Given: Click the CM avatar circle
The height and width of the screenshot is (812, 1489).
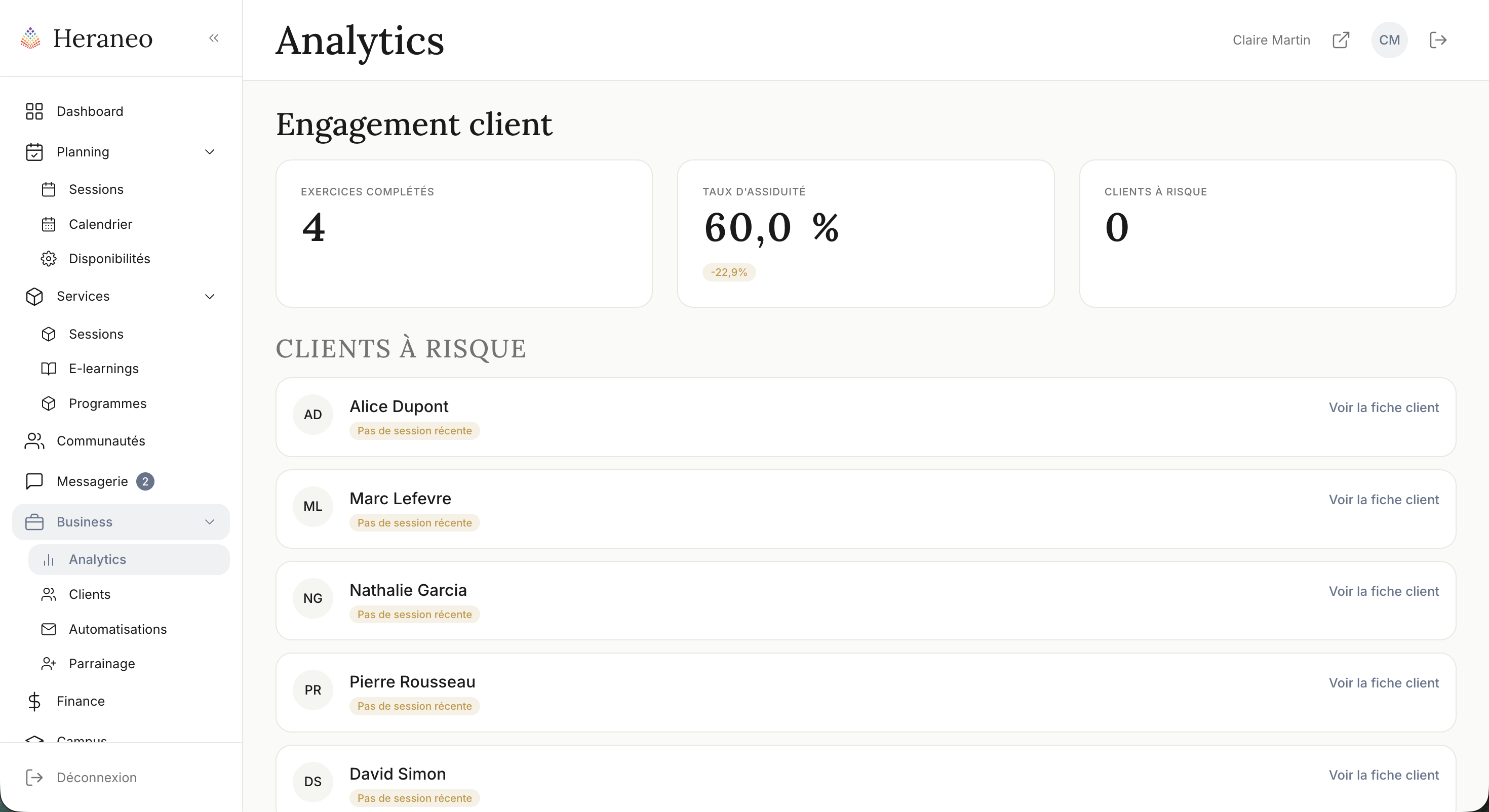Looking at the screenshot, I should click(1390, 39).
